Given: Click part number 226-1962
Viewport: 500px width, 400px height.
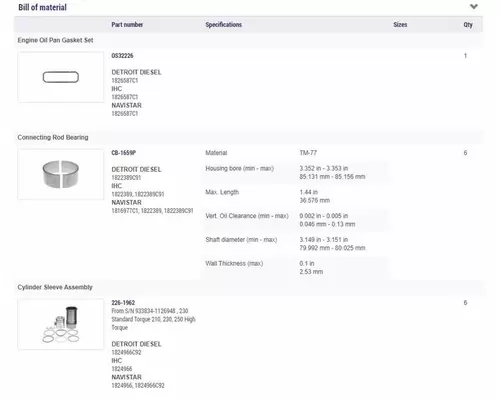Looking at the screenshot, I should tap(123, 303).
